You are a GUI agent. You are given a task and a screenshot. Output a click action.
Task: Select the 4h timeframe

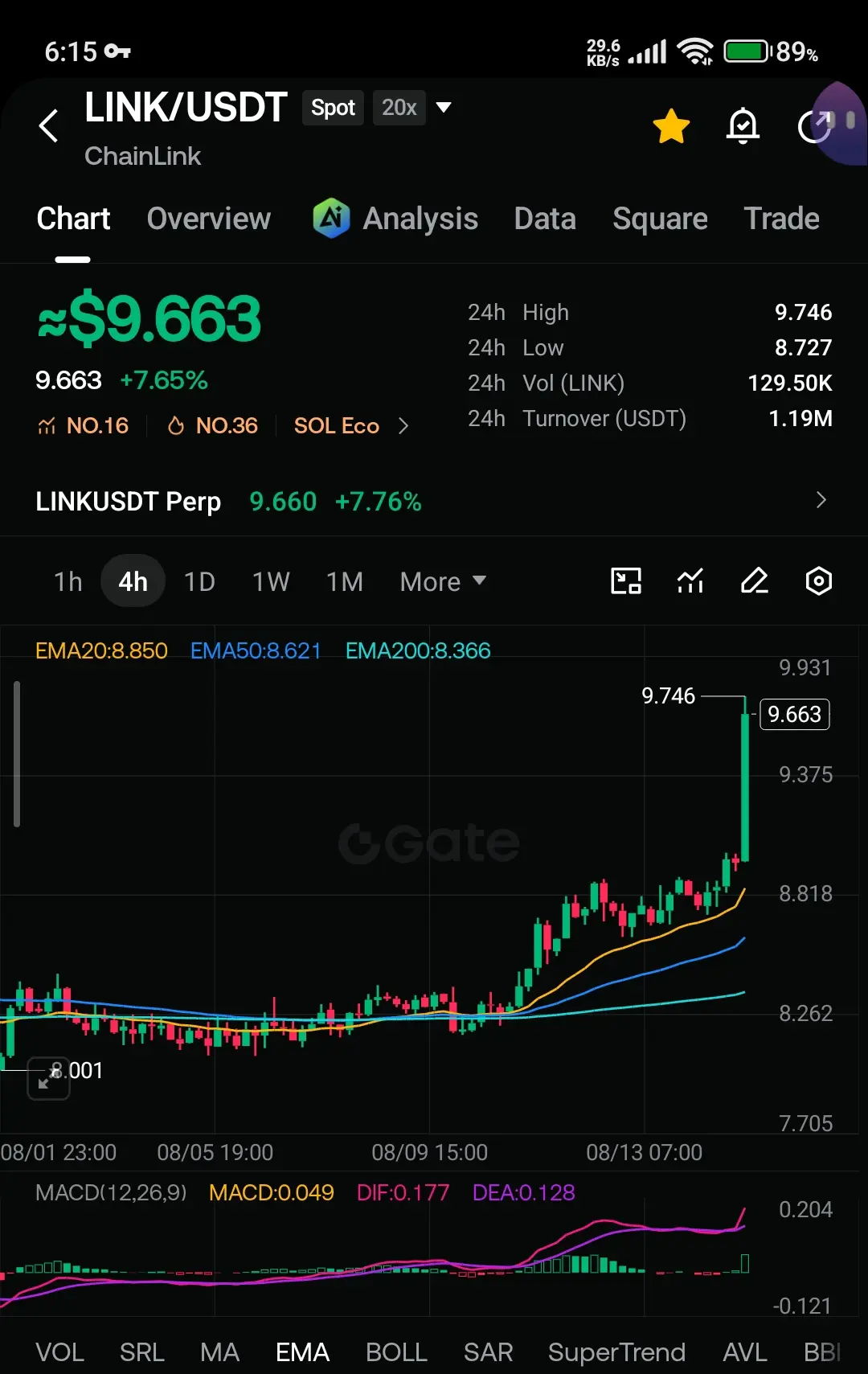(x=133, y=581)
